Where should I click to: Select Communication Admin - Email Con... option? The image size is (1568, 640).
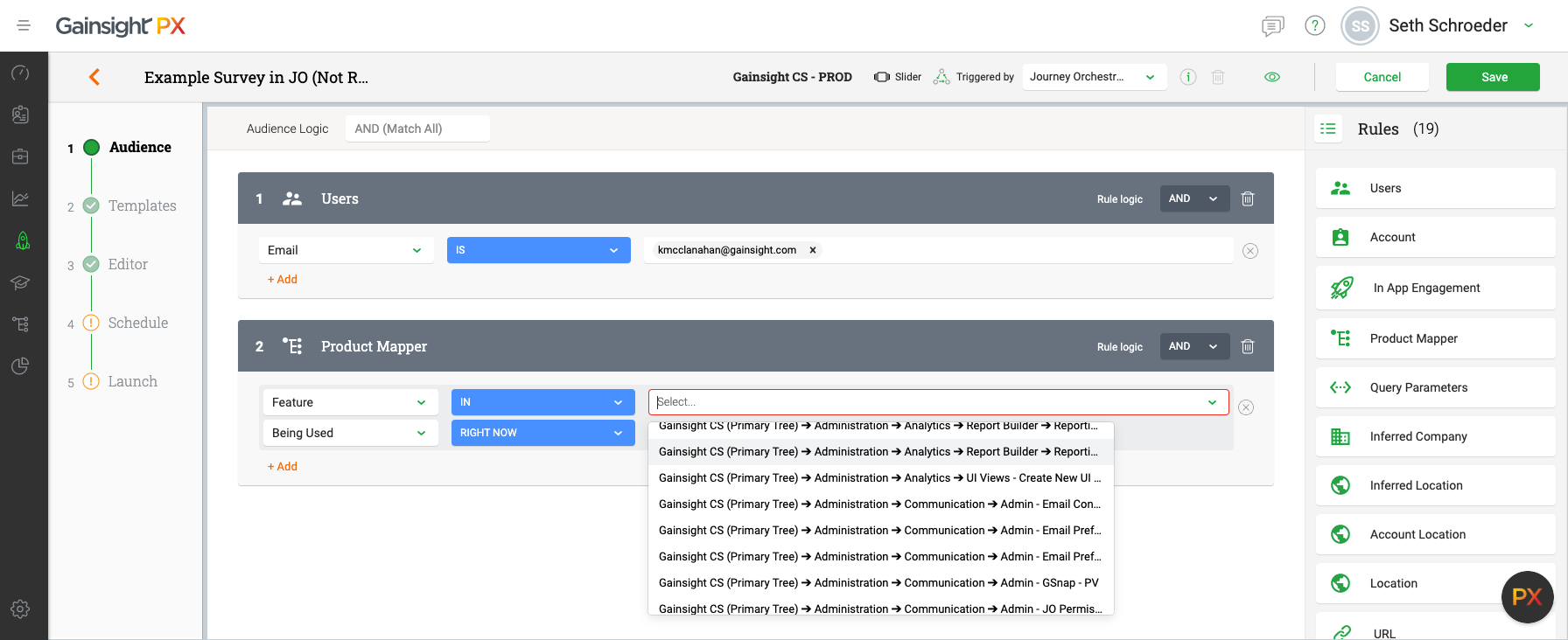pos(881,504)
